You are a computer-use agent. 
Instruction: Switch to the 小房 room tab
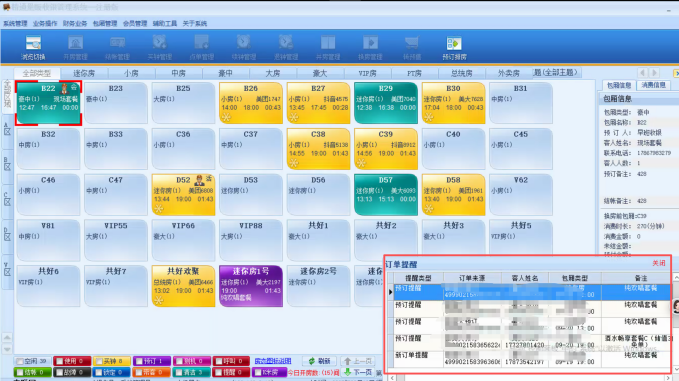tap(131, 74)
